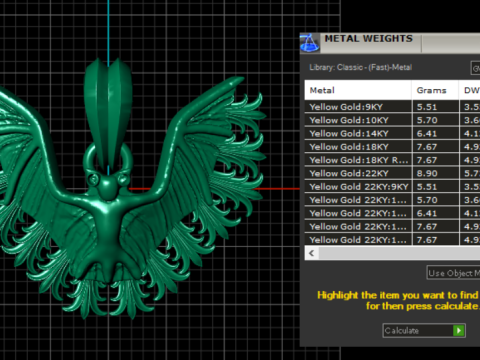Click the Grams column header
This screenshot has height=360, width=480.
(435, 90)
